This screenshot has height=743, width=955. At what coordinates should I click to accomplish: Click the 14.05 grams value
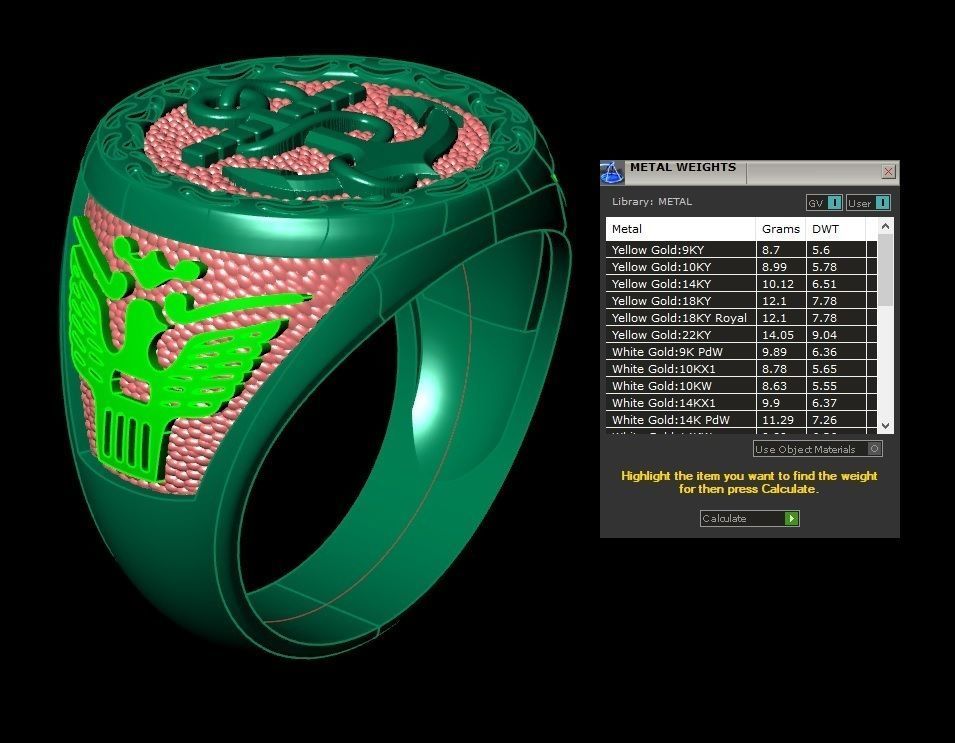[x=778, y=335]
